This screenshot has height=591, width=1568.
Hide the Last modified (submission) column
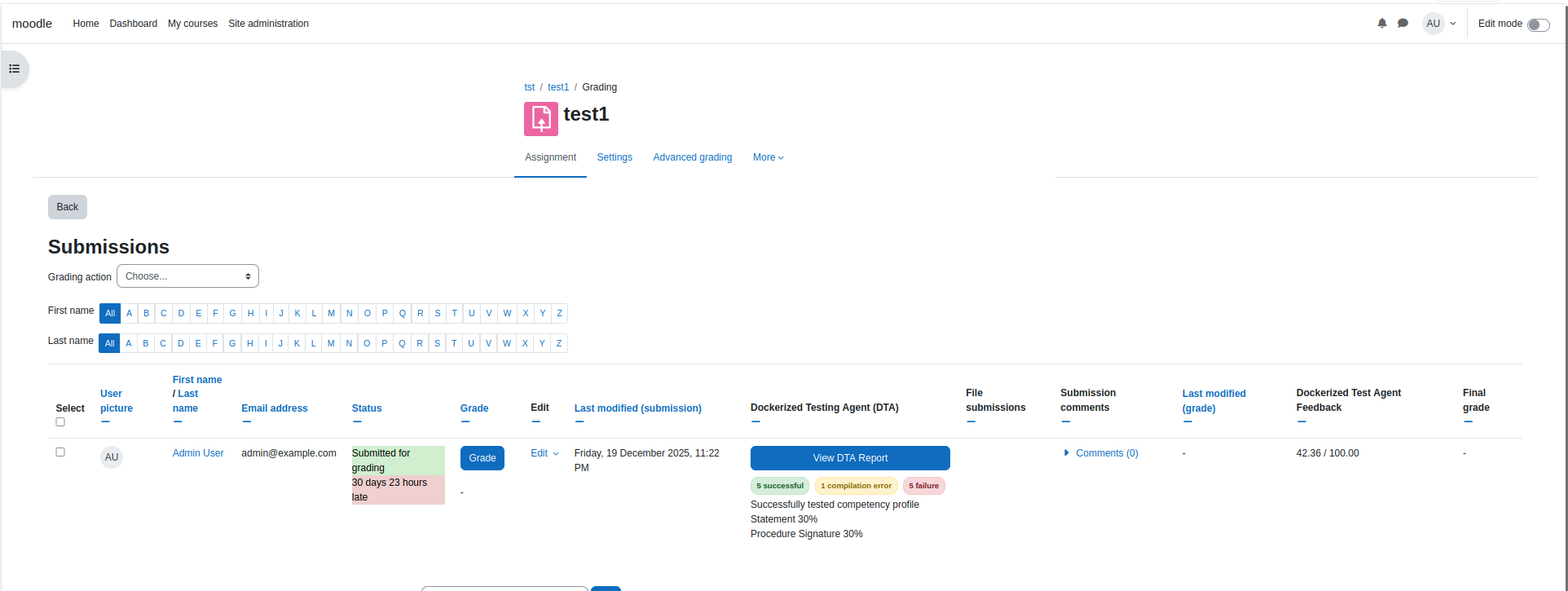click(x=579, y=422)
